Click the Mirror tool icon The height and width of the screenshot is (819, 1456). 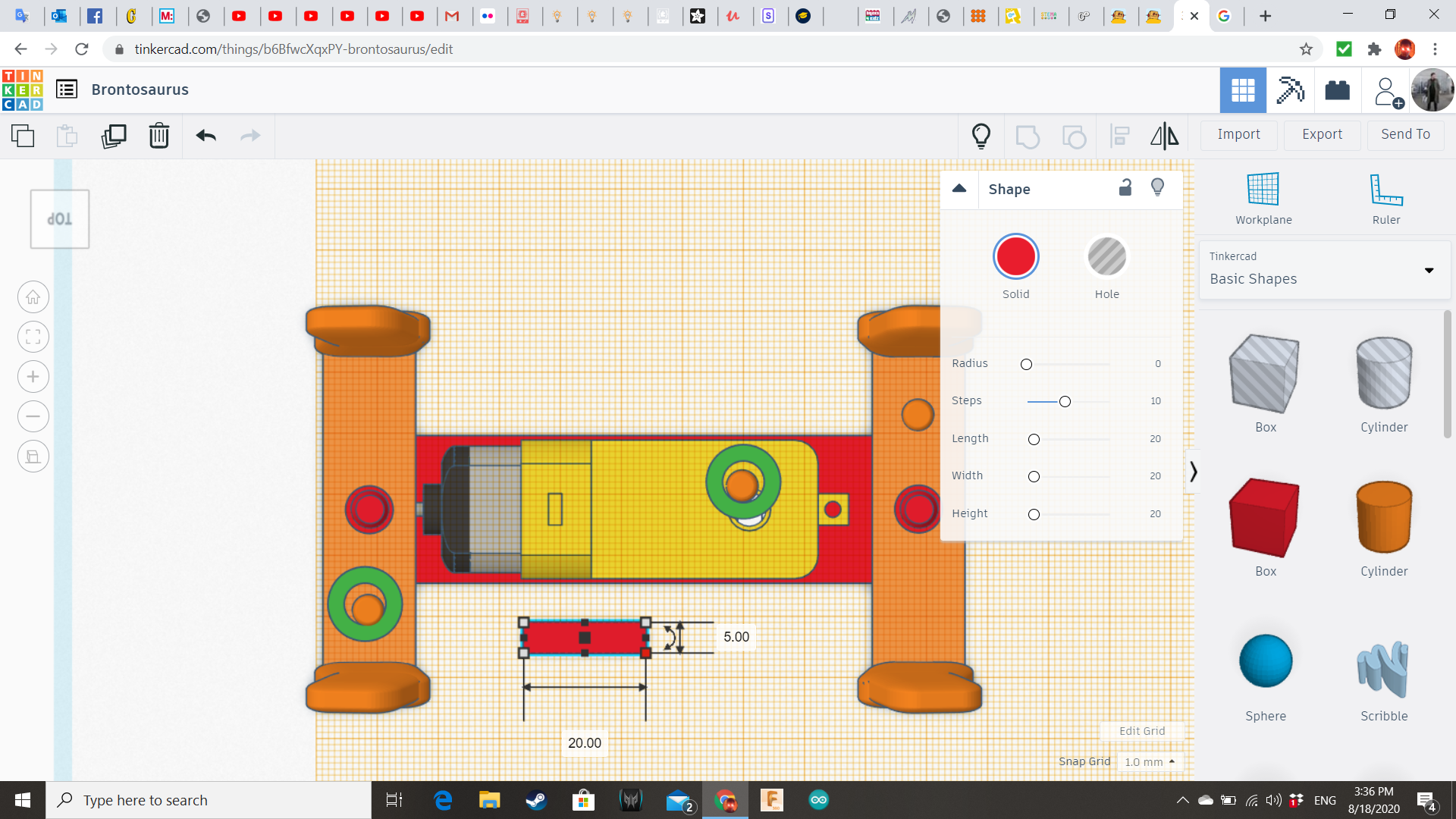click(1164, 136)
